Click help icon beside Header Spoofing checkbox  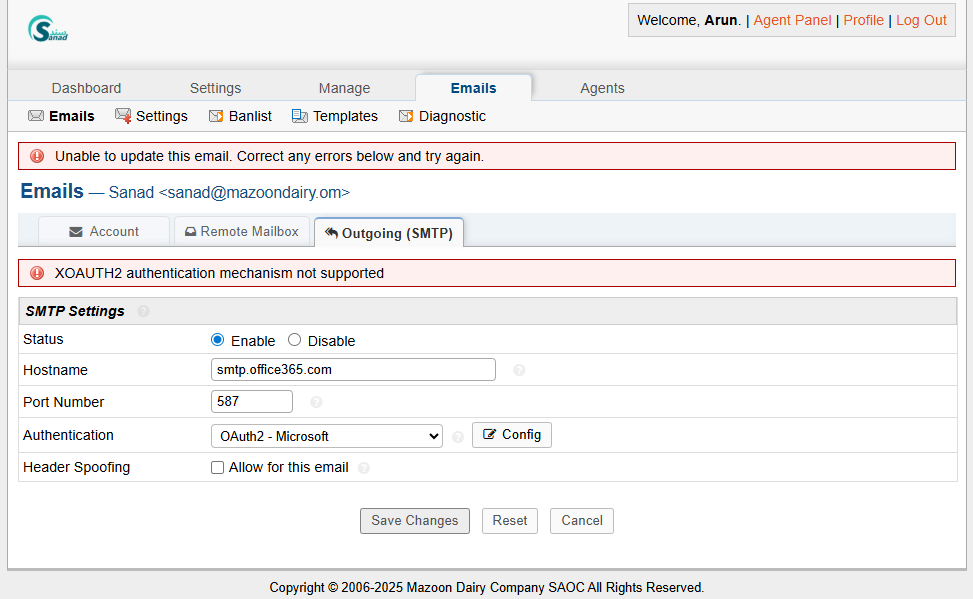coord(363,468)
